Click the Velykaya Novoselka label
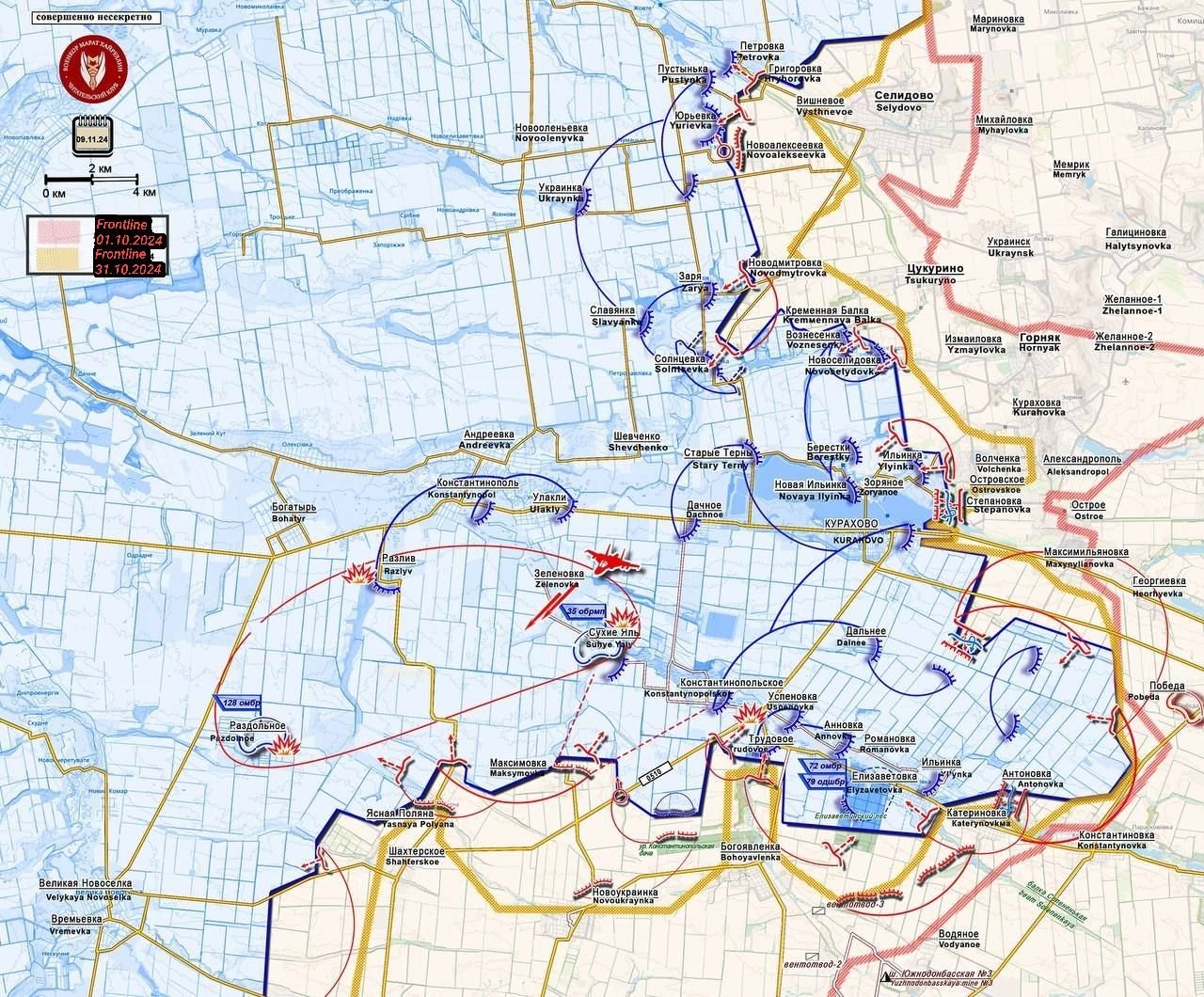The width and height of the screenshot is (1204, 997). click(x=86, y=890)
